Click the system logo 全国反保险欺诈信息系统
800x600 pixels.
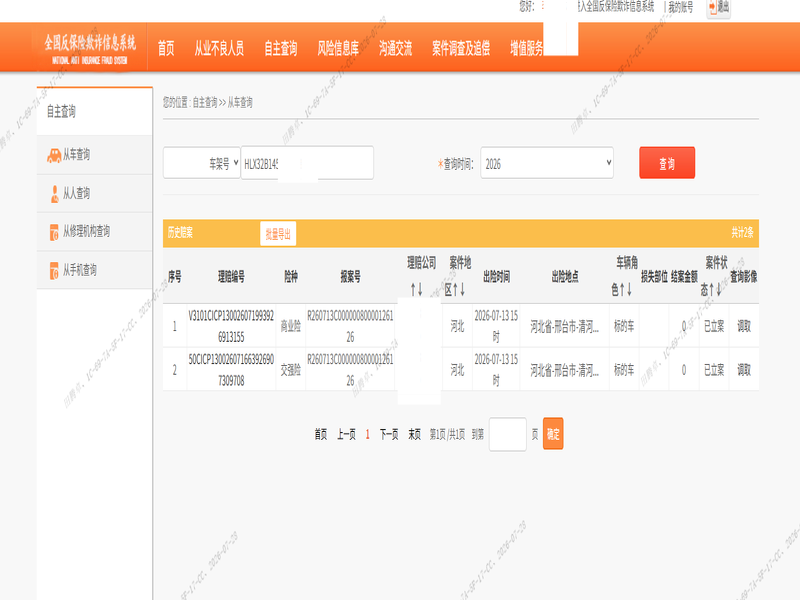coord(90,48)
